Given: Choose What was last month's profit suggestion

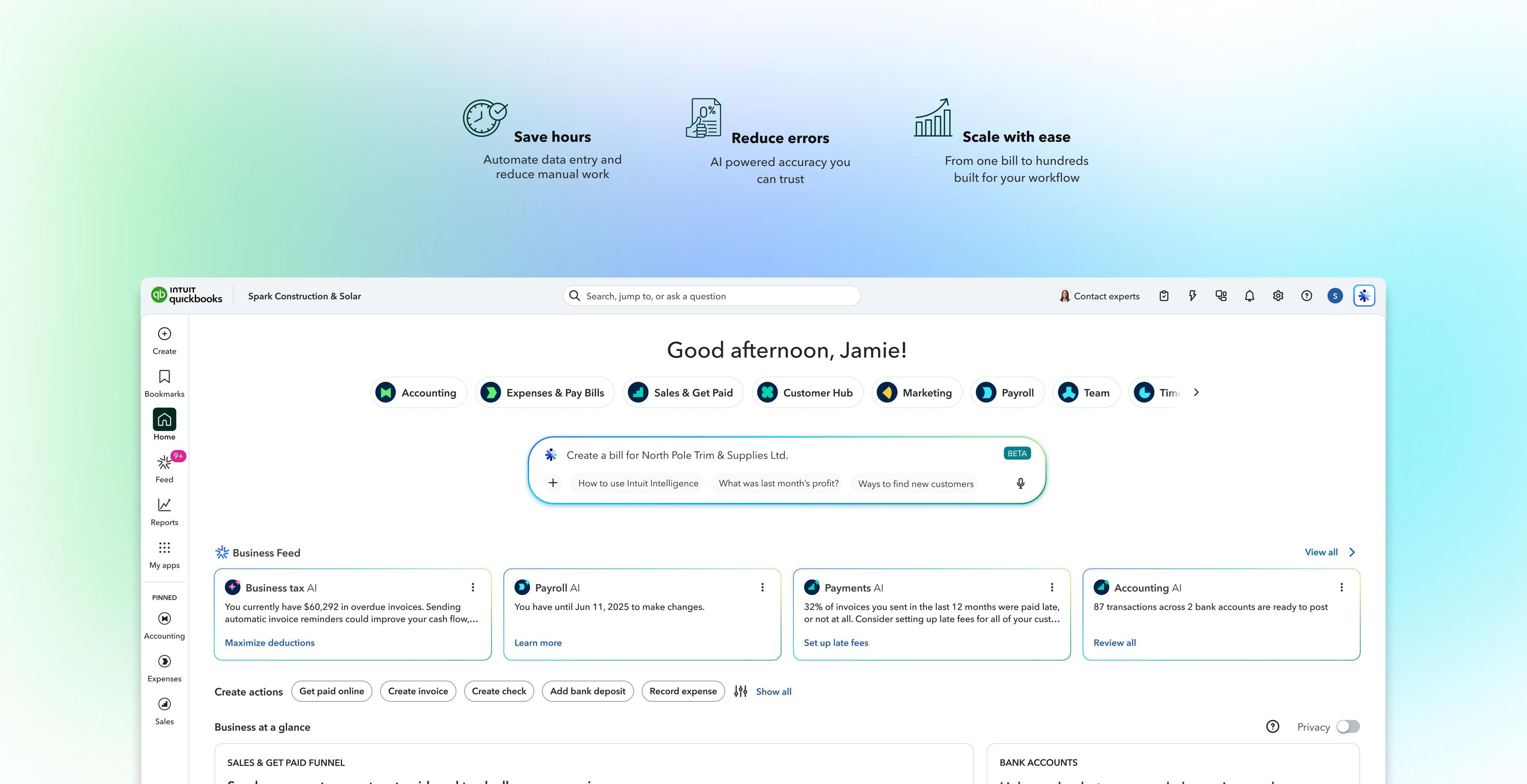Looking at the screenshot, I should tap(778, 483).
